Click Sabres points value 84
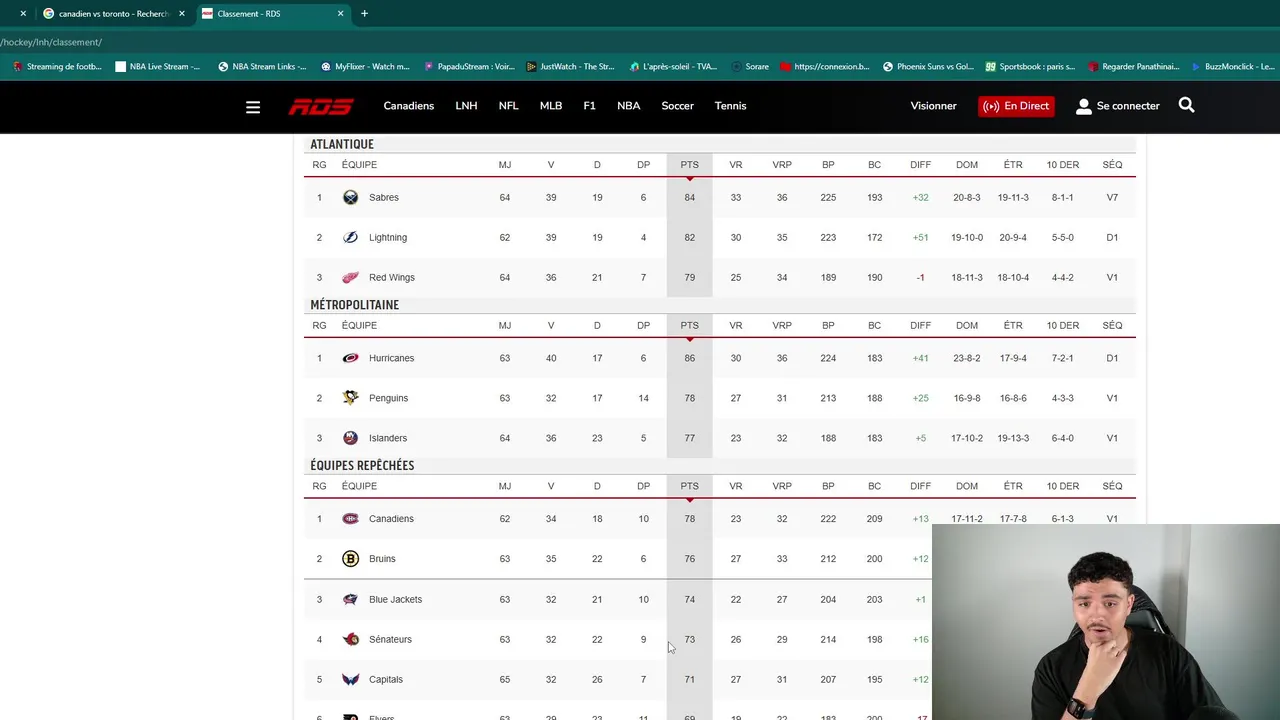 (689, 197)
